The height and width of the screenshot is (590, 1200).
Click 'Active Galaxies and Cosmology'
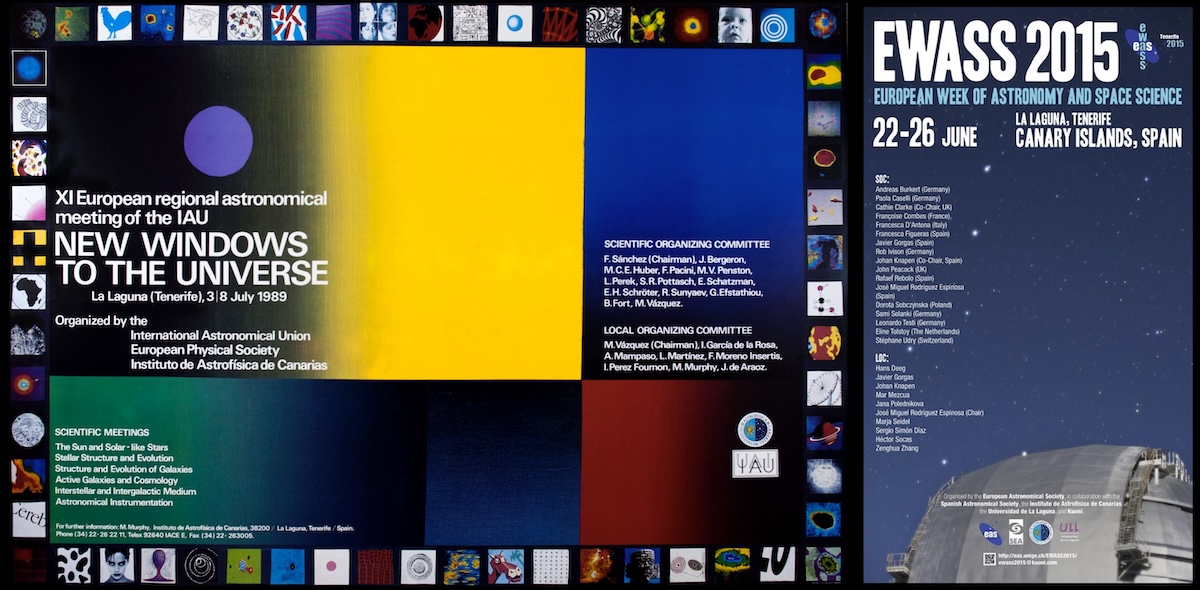click(x=116, y=480)
